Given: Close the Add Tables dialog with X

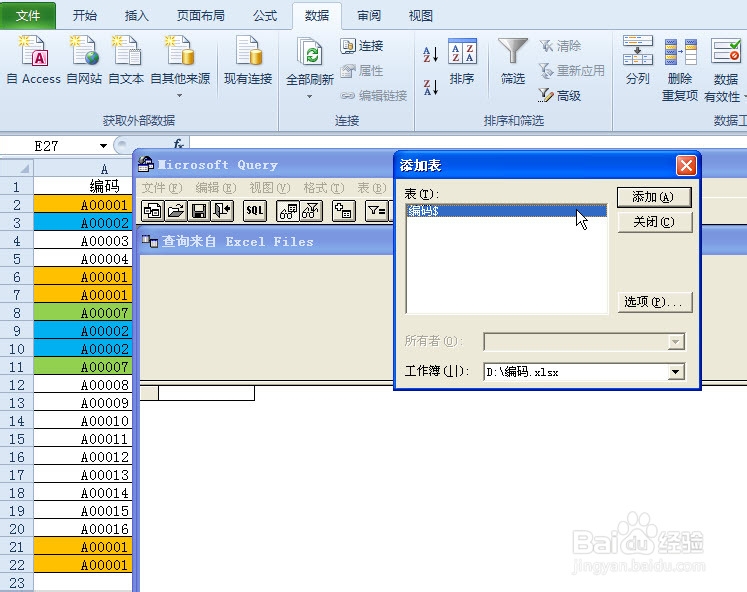Looking at the screenshot, I should [x=686, y=166].
